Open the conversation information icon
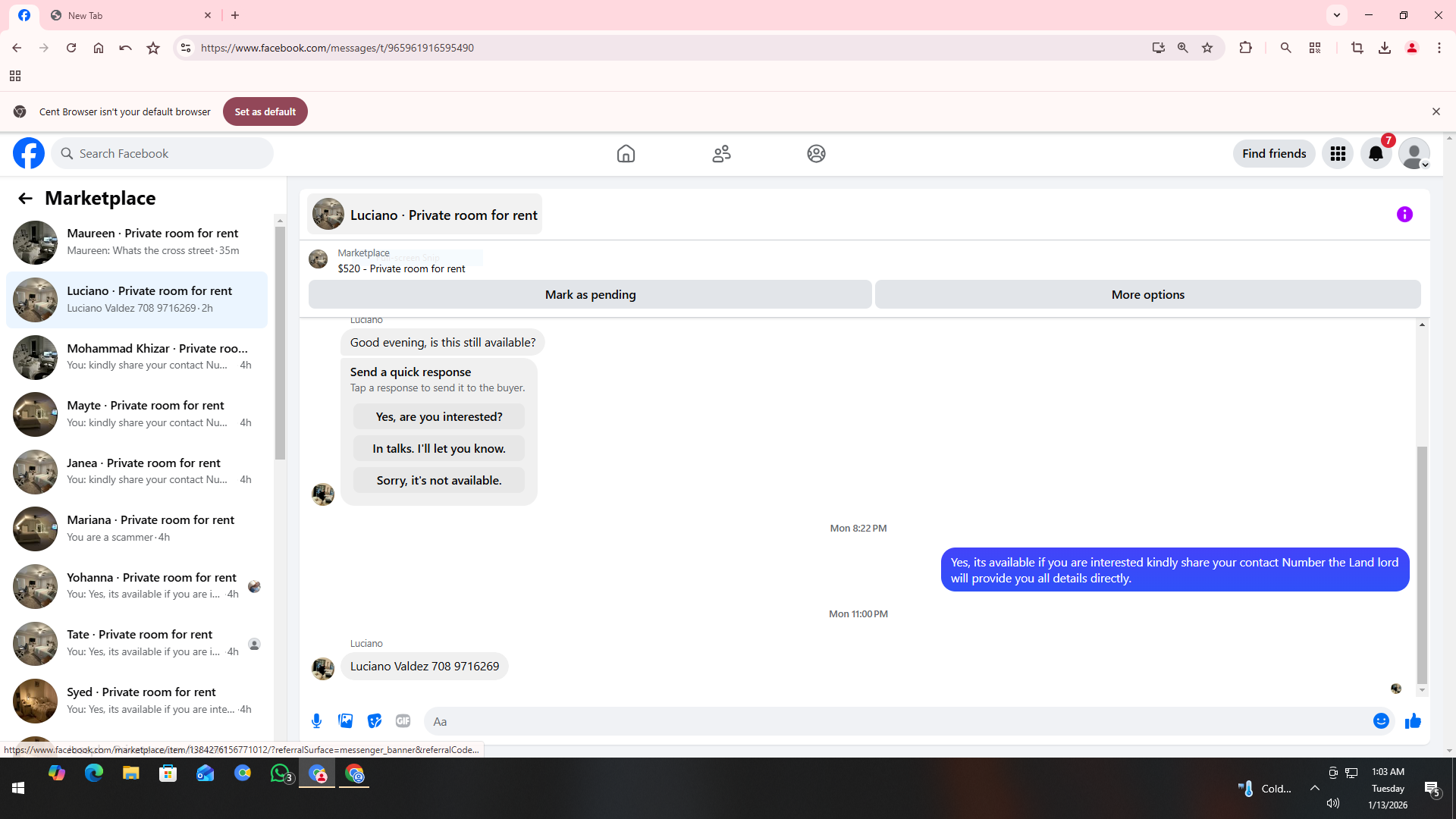Viewport: 1456px width, 819px height. tap(1404, 215)
